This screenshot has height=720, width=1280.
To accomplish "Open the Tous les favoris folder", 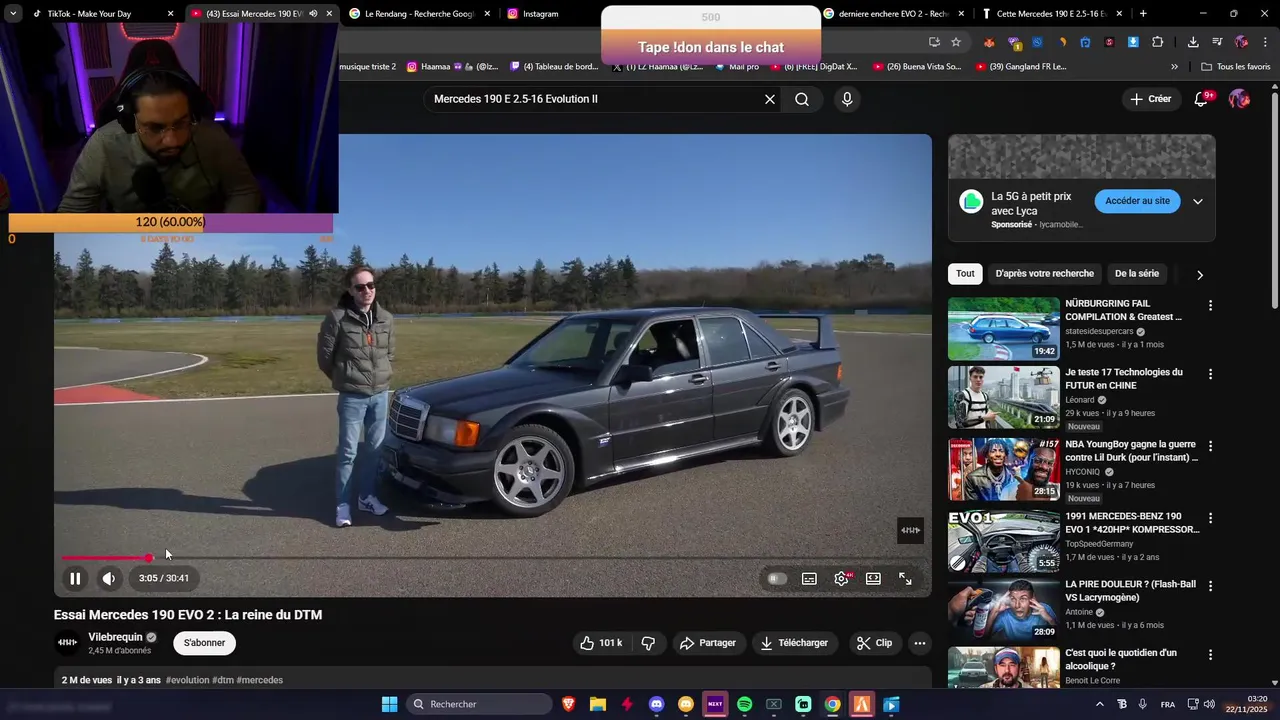I will click(x=1235, y=67).
